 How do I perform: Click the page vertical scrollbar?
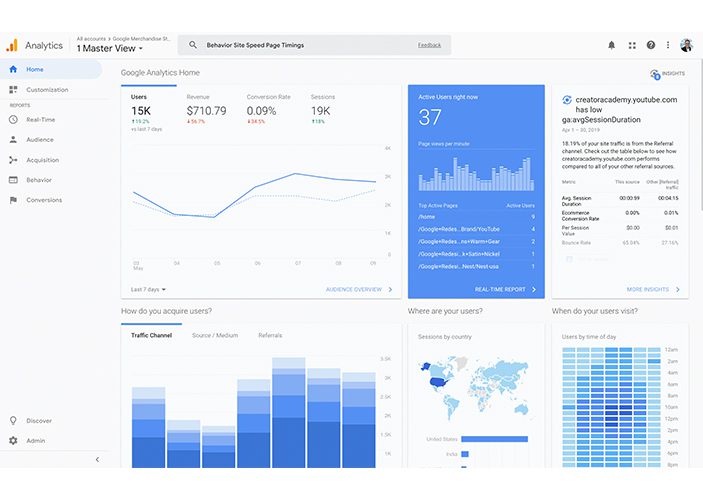pos(700,135)
